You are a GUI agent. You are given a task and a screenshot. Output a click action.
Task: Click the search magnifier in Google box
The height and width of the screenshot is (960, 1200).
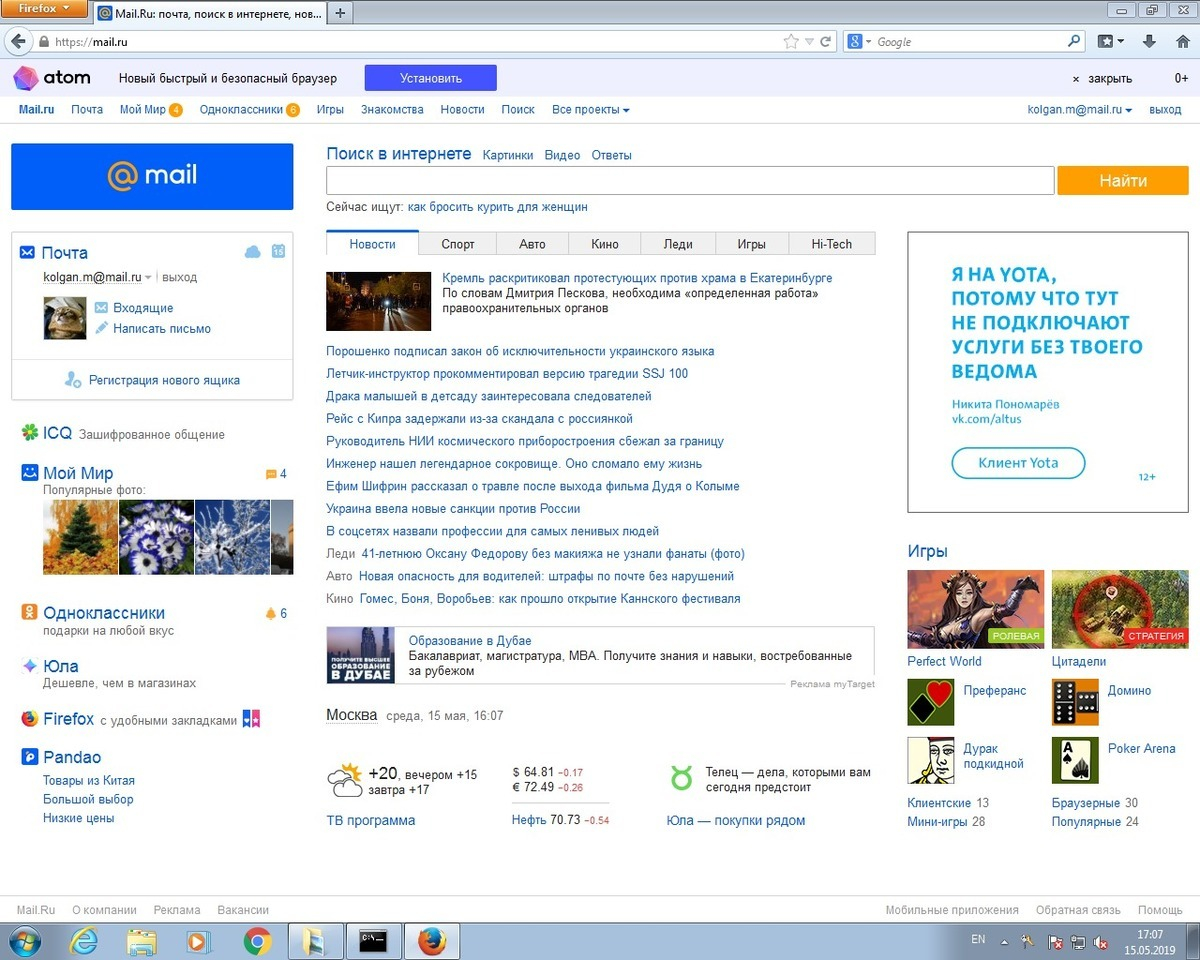point(1075,42)
